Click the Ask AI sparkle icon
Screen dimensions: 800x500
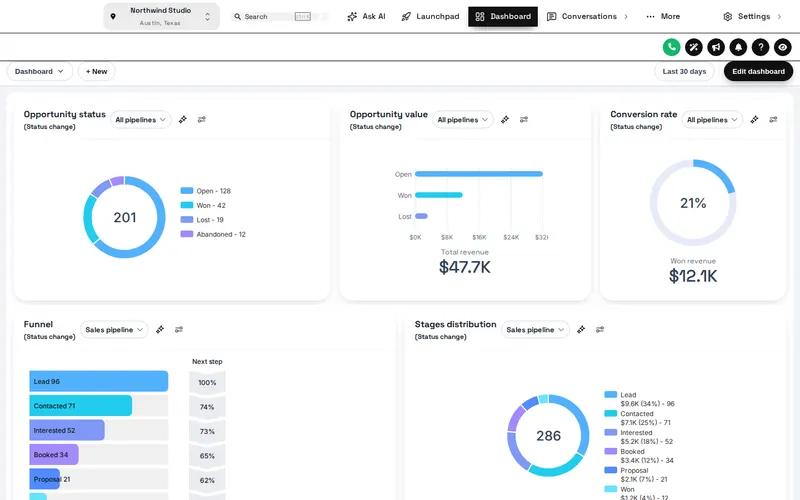point(352,17)
